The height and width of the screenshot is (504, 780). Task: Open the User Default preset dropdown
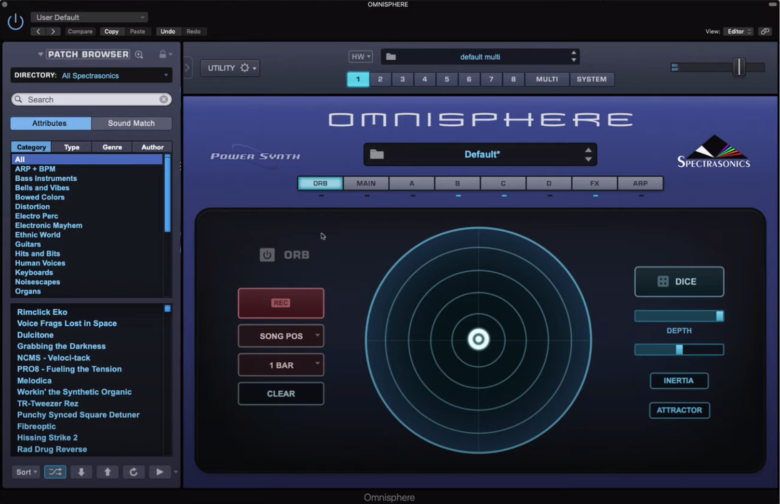pos(90,17)
